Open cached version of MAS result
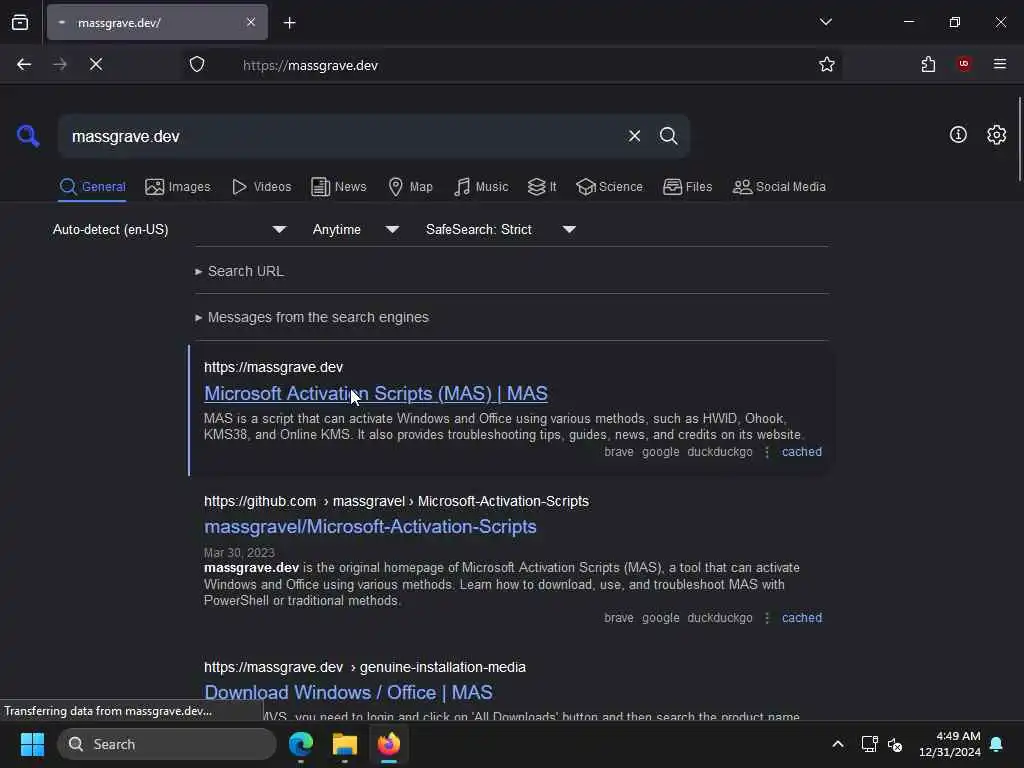The image size is (1024, 768). (x=802, y=452)
